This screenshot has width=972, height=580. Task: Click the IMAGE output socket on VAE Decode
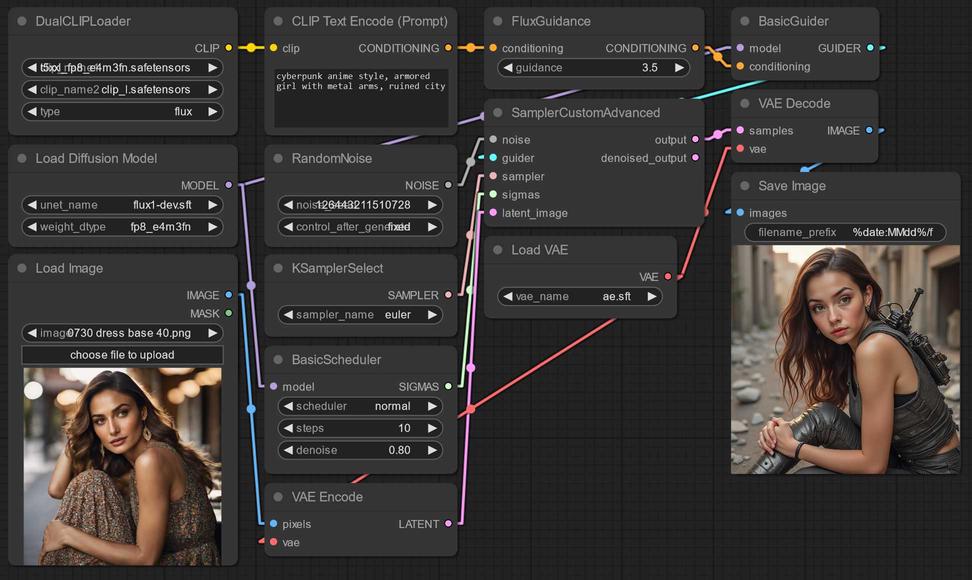(869, 130)
